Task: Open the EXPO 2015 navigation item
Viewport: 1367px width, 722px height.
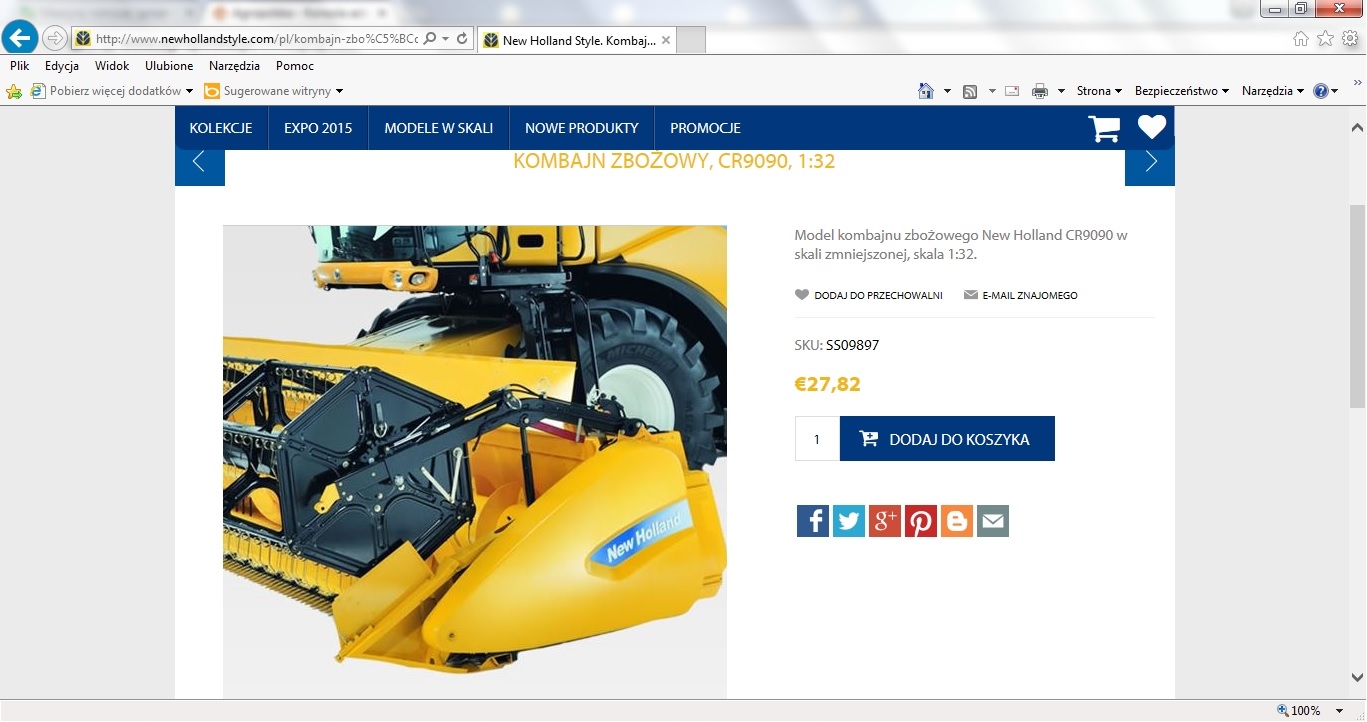Action: [318, 128]
